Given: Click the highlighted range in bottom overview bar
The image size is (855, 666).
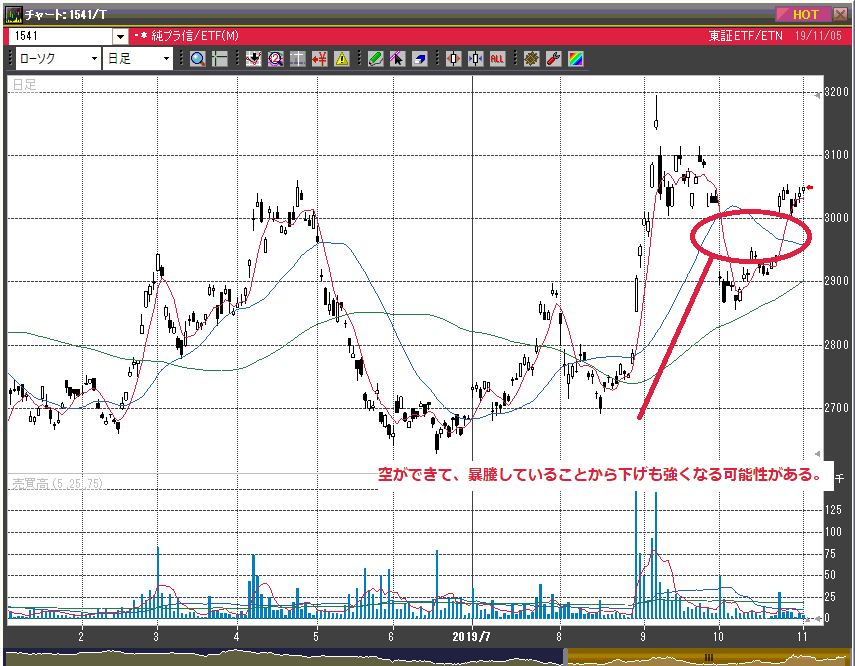Looking at the screenshot, I should tap(709, 657).
